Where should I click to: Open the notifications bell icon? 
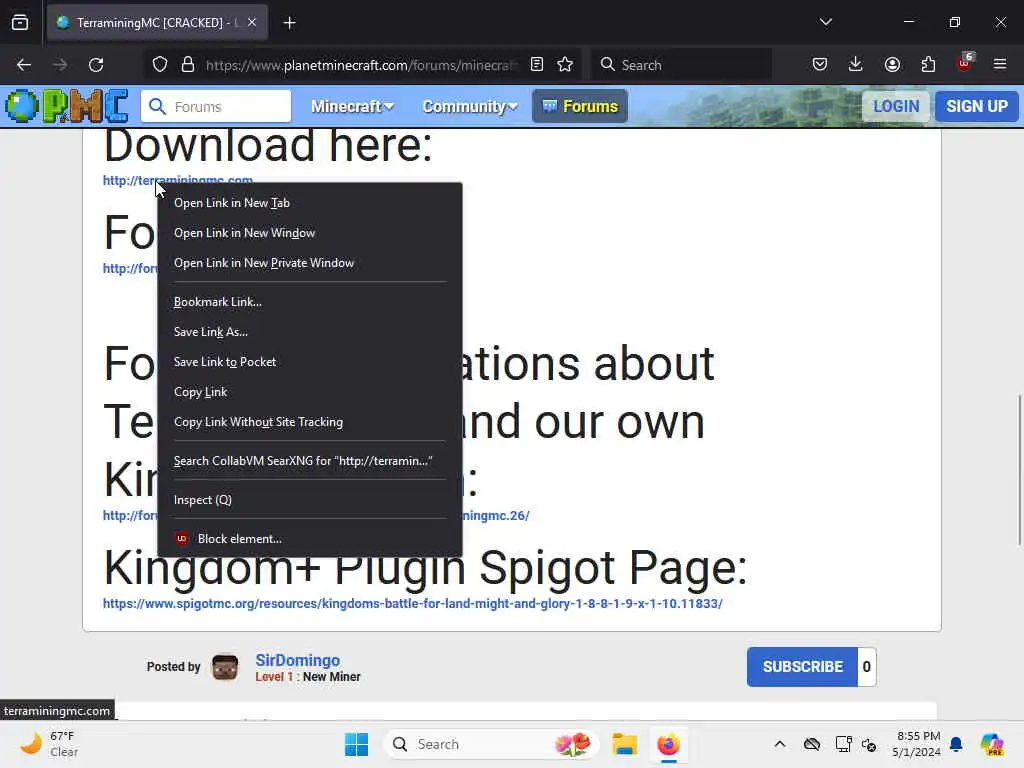click(x=956, y=744)
